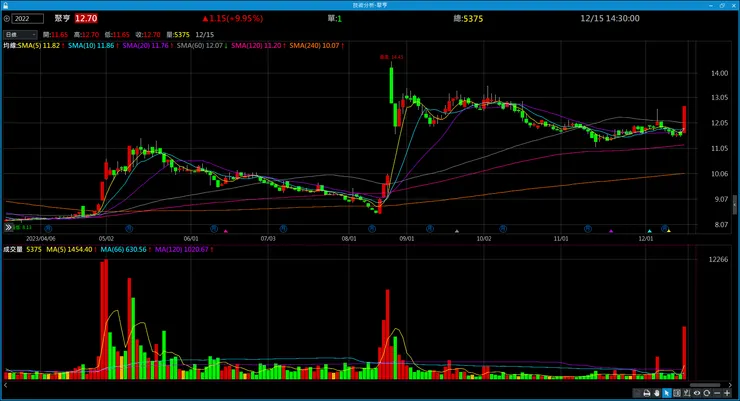
Task: Click the print chart icon
Action: pyautogui.click(x=647, y=393)
